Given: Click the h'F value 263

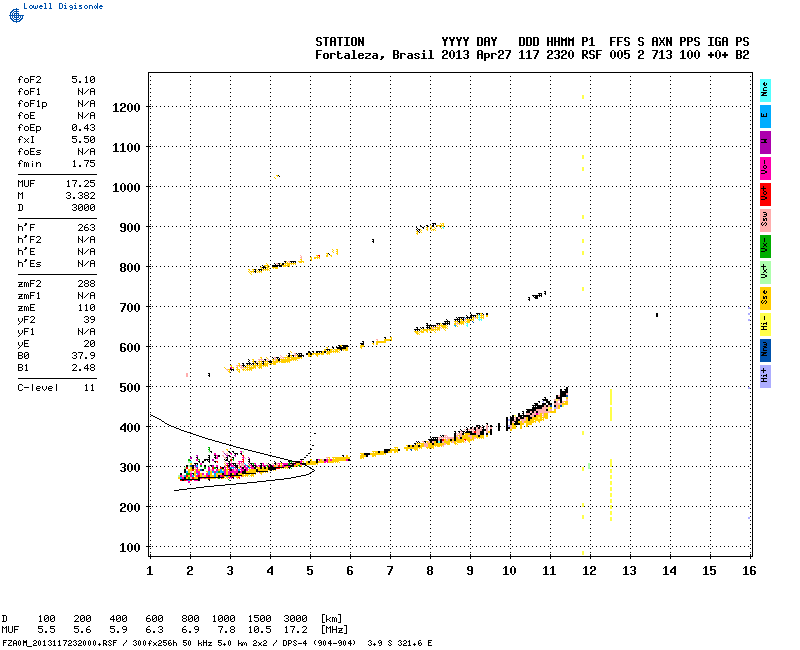Looking at the screenshot, I should pos(86,228).
